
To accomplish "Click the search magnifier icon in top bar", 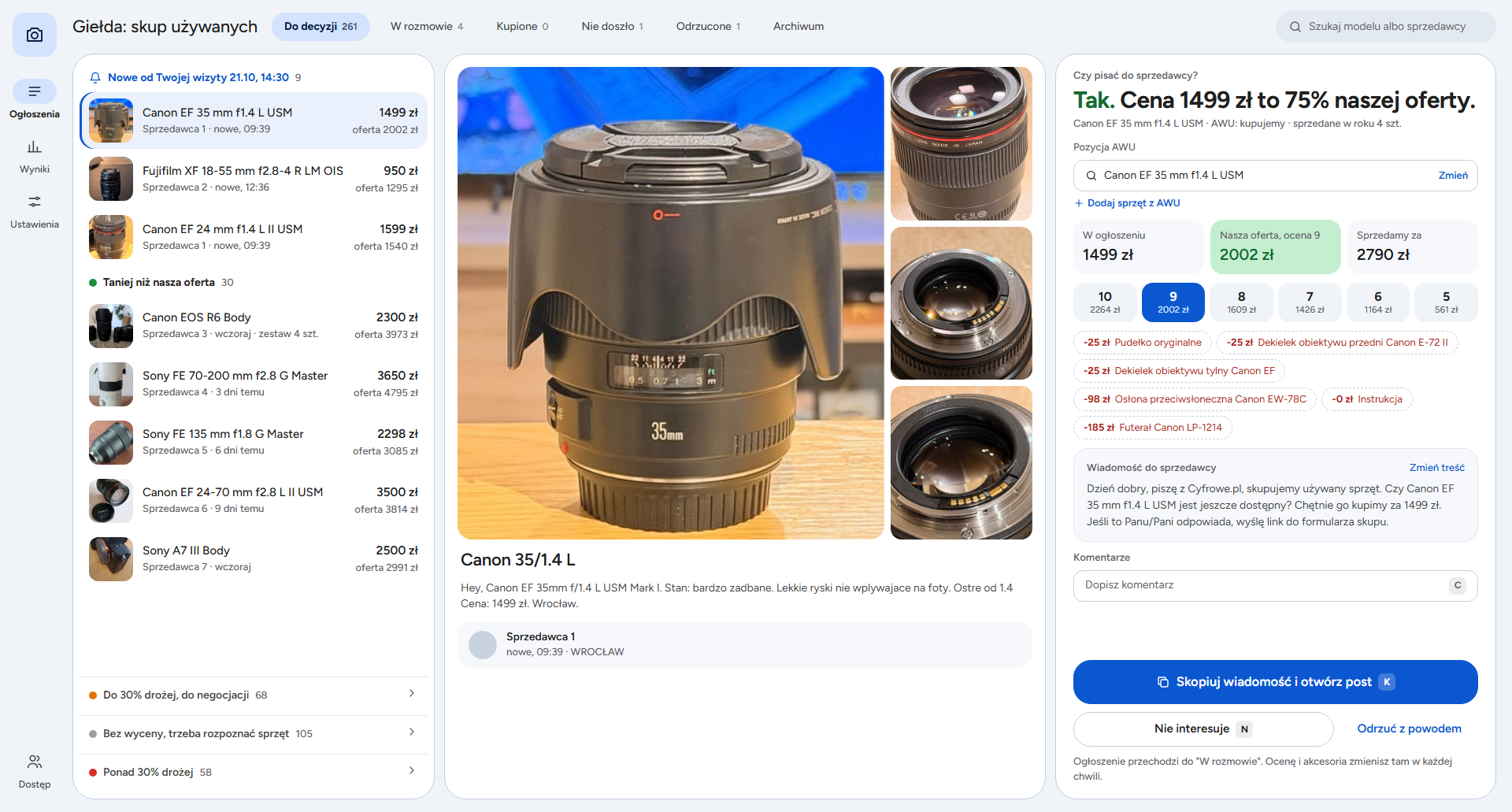I will point(1295,27).
